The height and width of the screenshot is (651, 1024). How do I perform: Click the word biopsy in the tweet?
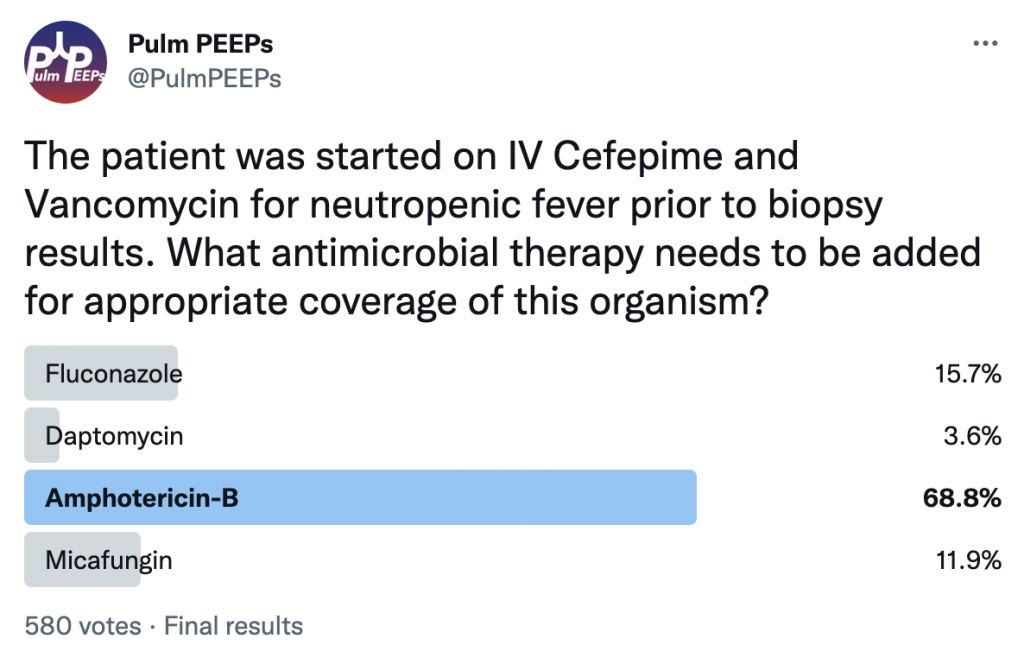pos(825,204)
